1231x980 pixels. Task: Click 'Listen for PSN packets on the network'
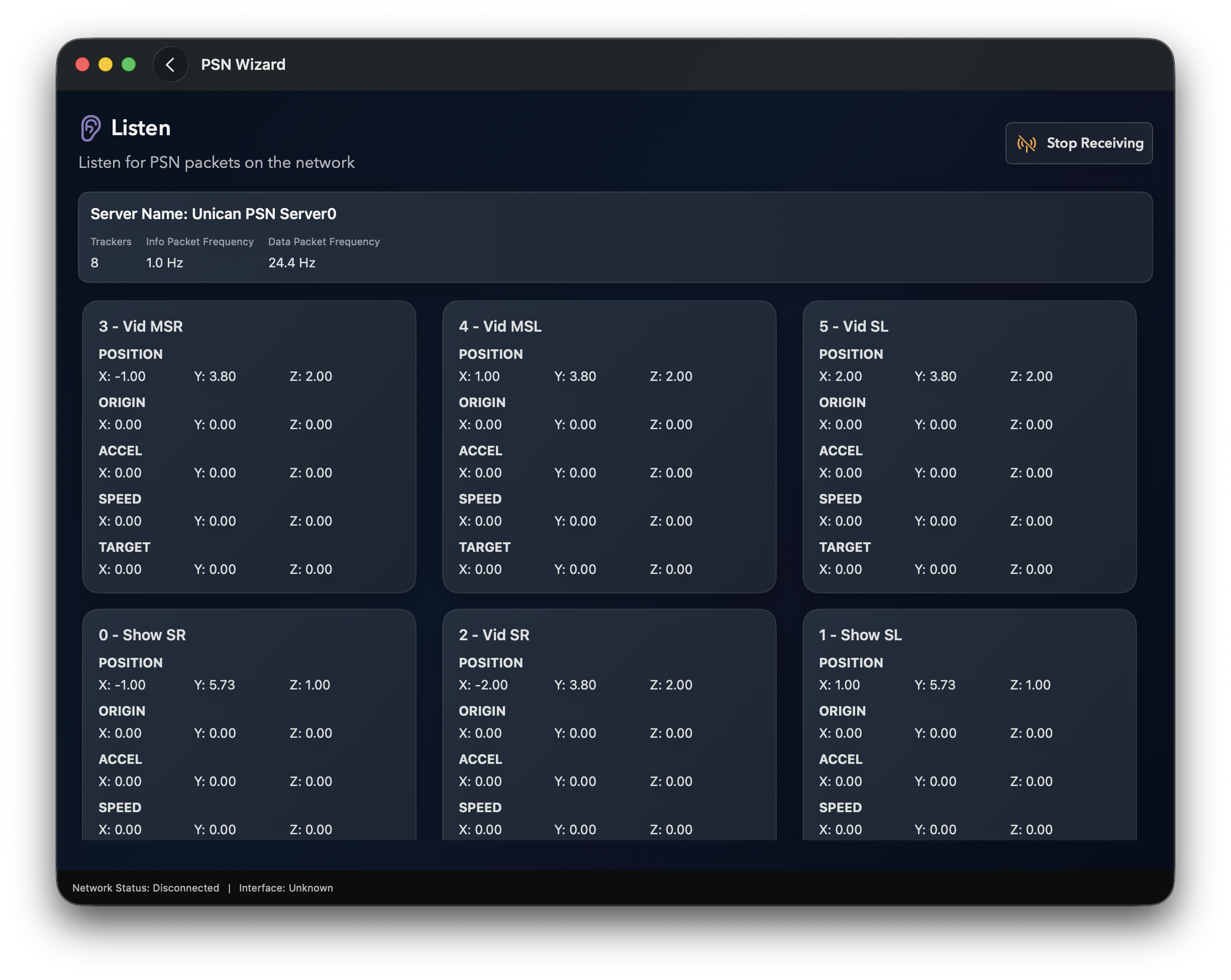pos(217,163)
